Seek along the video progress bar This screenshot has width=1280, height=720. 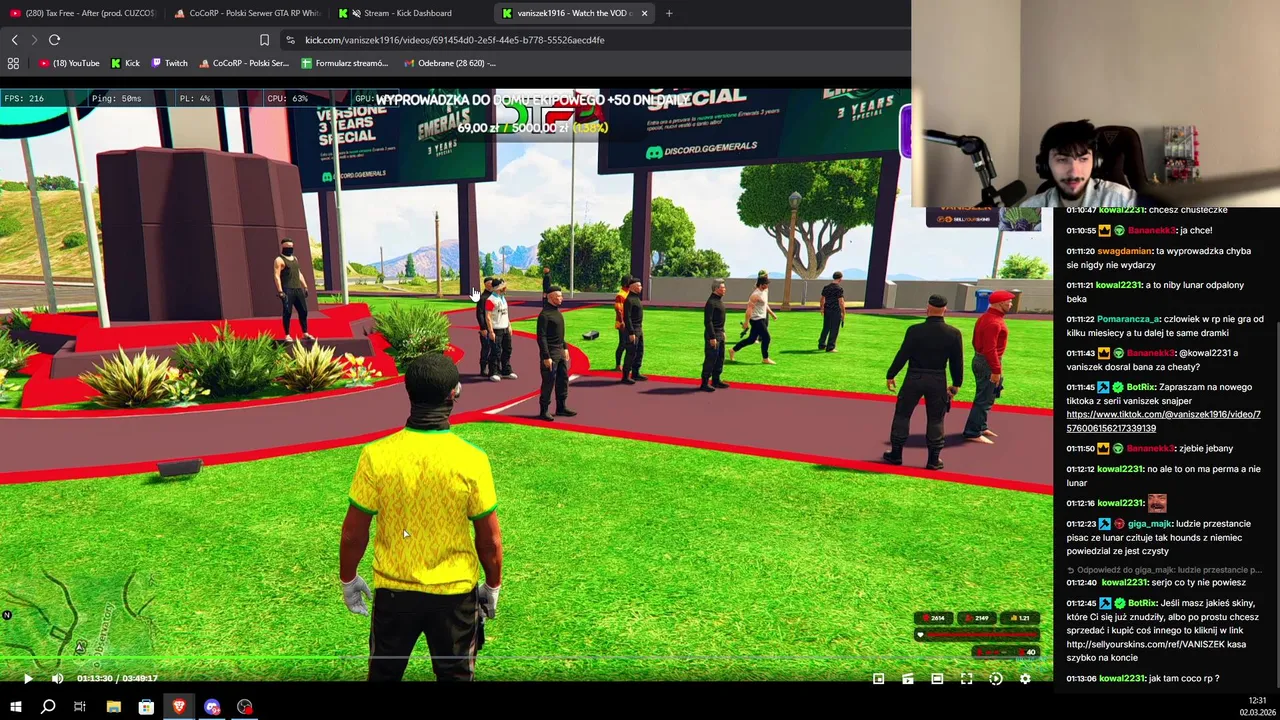527,658
